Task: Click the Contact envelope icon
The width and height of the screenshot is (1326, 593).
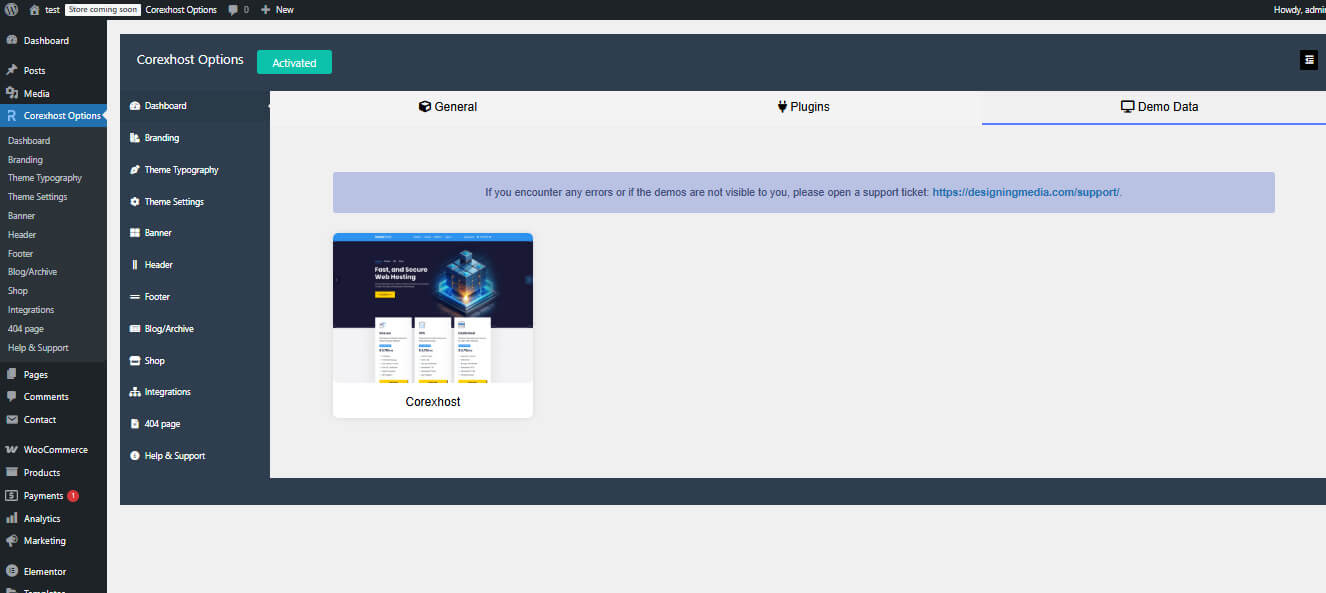Action: [x=12, y=420]
